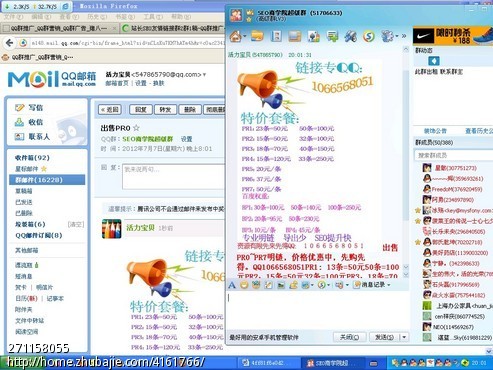
Task: Open the group album photo icon
Action: tap(295, 36)
